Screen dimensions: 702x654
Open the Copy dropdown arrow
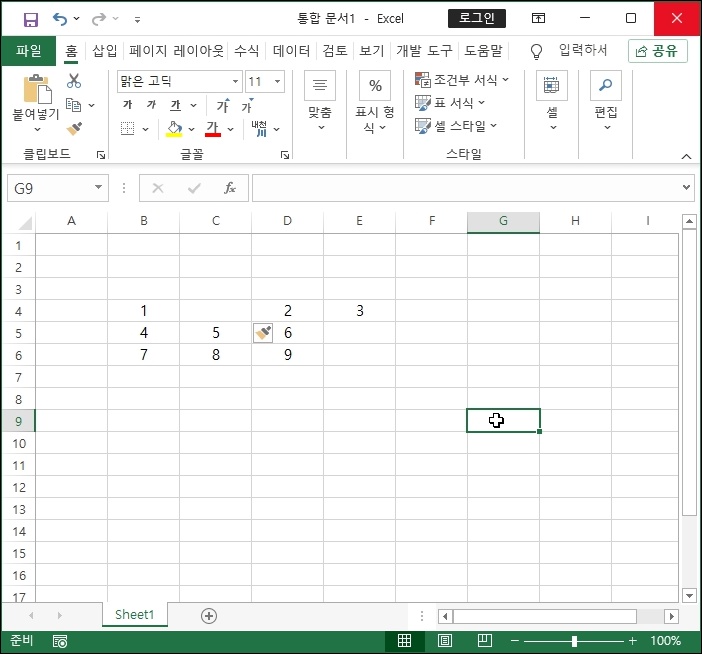(92, 106)
